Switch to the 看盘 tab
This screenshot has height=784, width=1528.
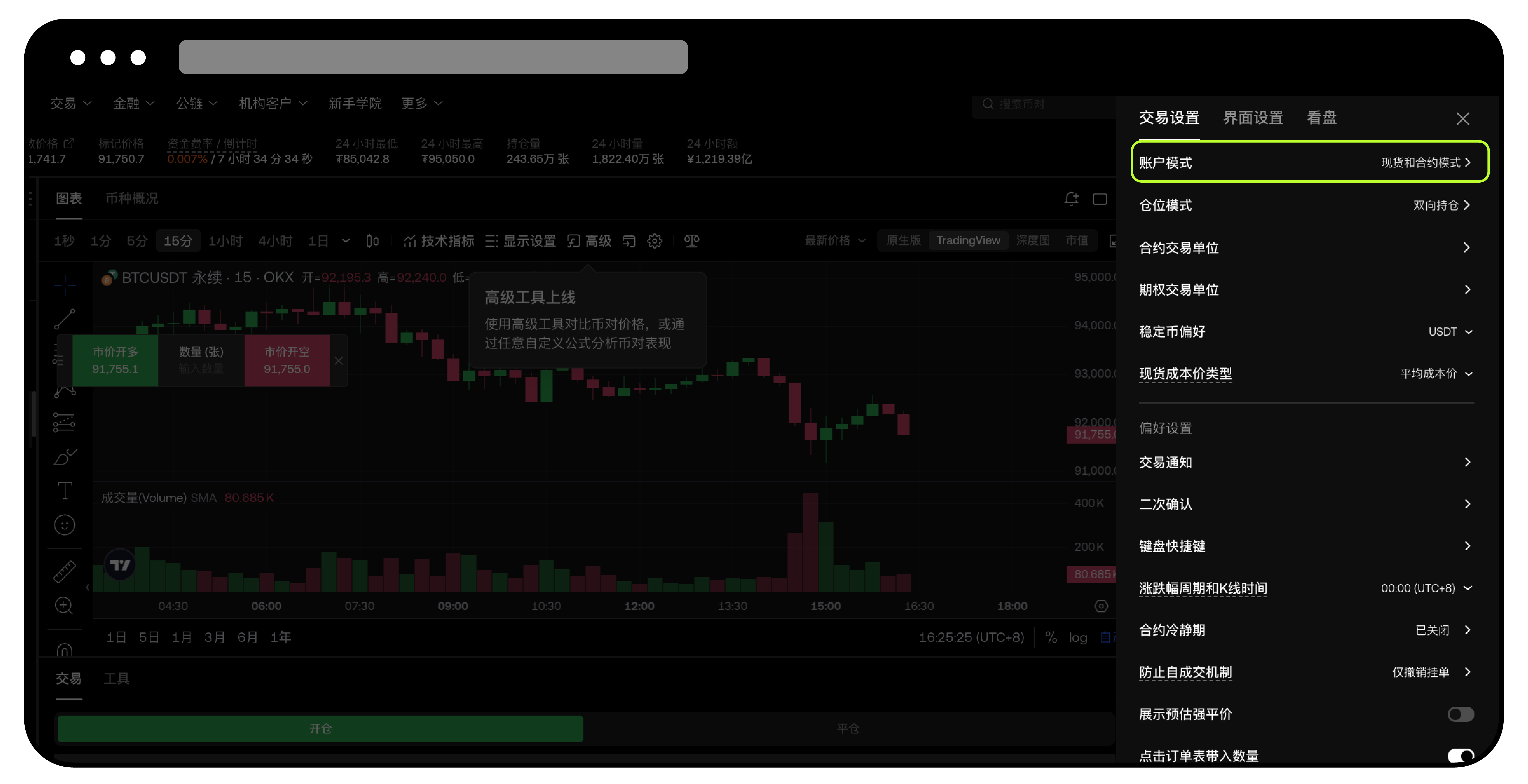click(1322, 117)
